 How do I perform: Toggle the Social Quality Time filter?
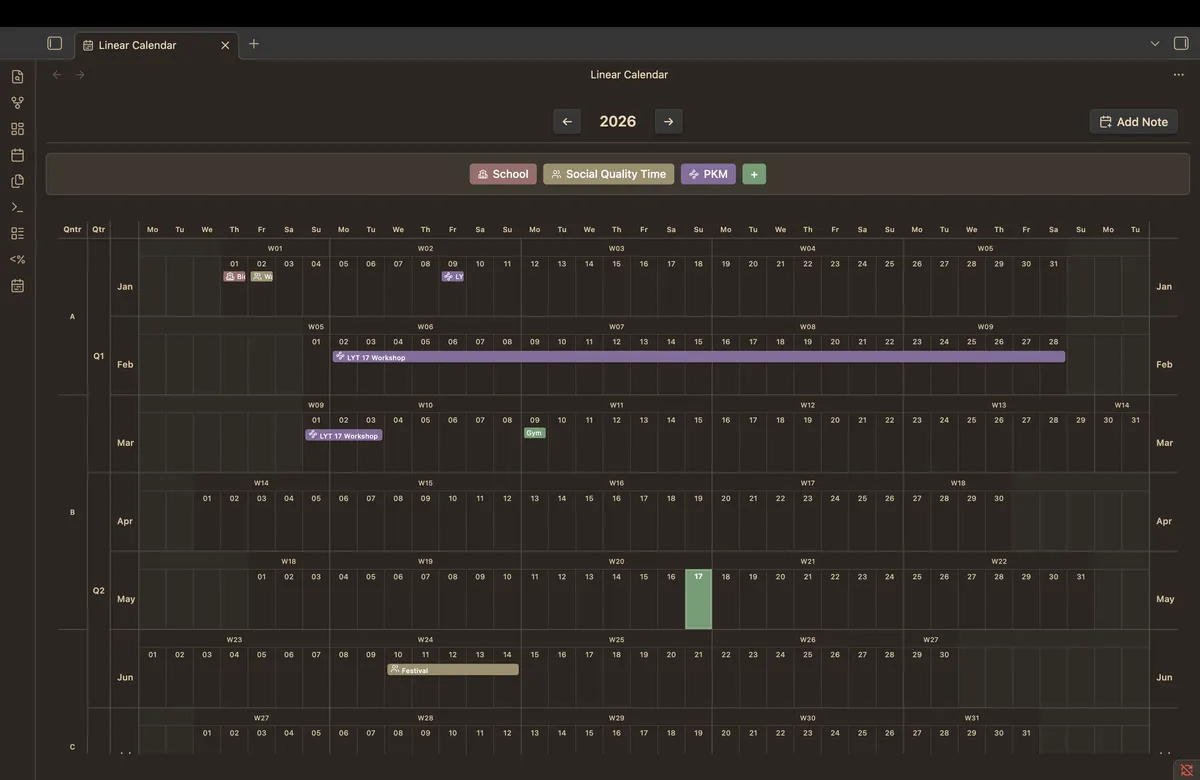tap(609, 174)
